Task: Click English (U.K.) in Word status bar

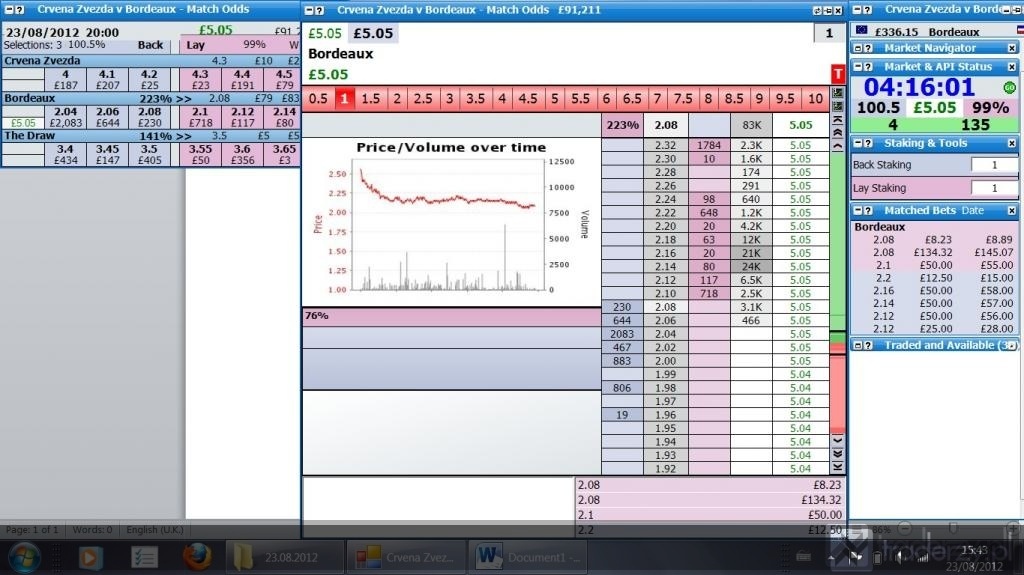Action: 155,529
